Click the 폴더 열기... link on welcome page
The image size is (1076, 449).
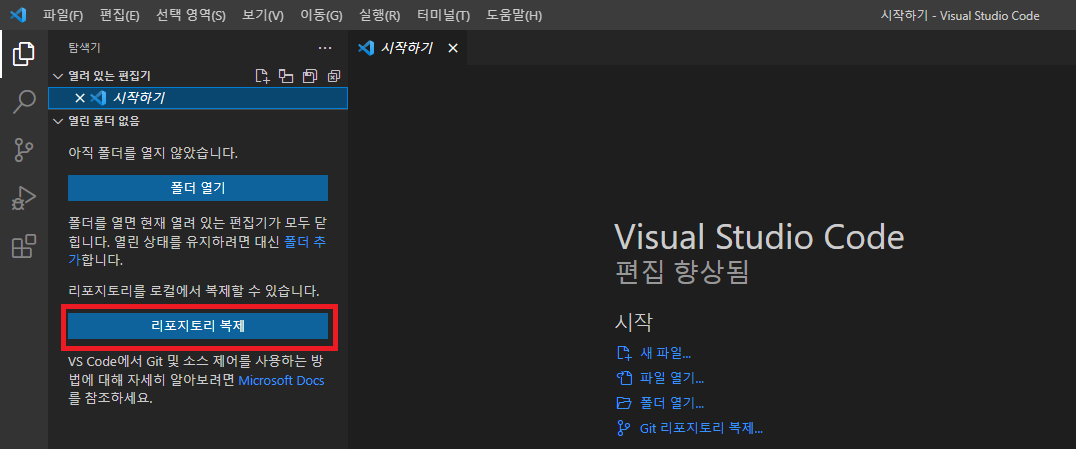click(672, 403)
